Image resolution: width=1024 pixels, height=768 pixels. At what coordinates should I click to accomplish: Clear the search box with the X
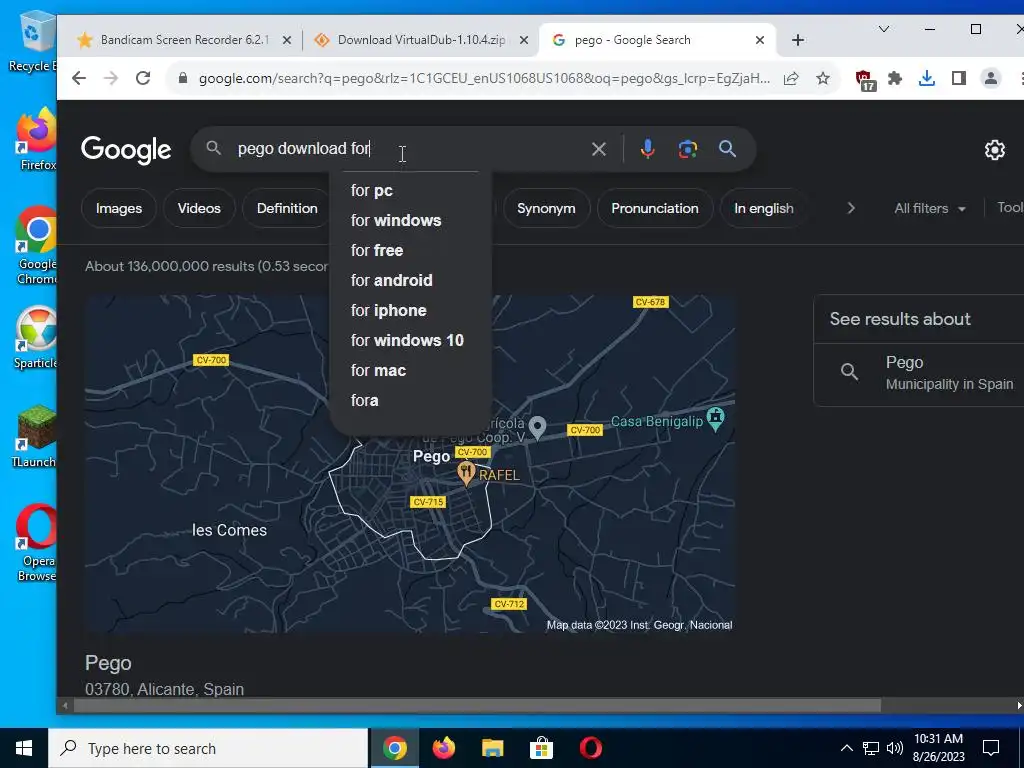click(598, 149)
